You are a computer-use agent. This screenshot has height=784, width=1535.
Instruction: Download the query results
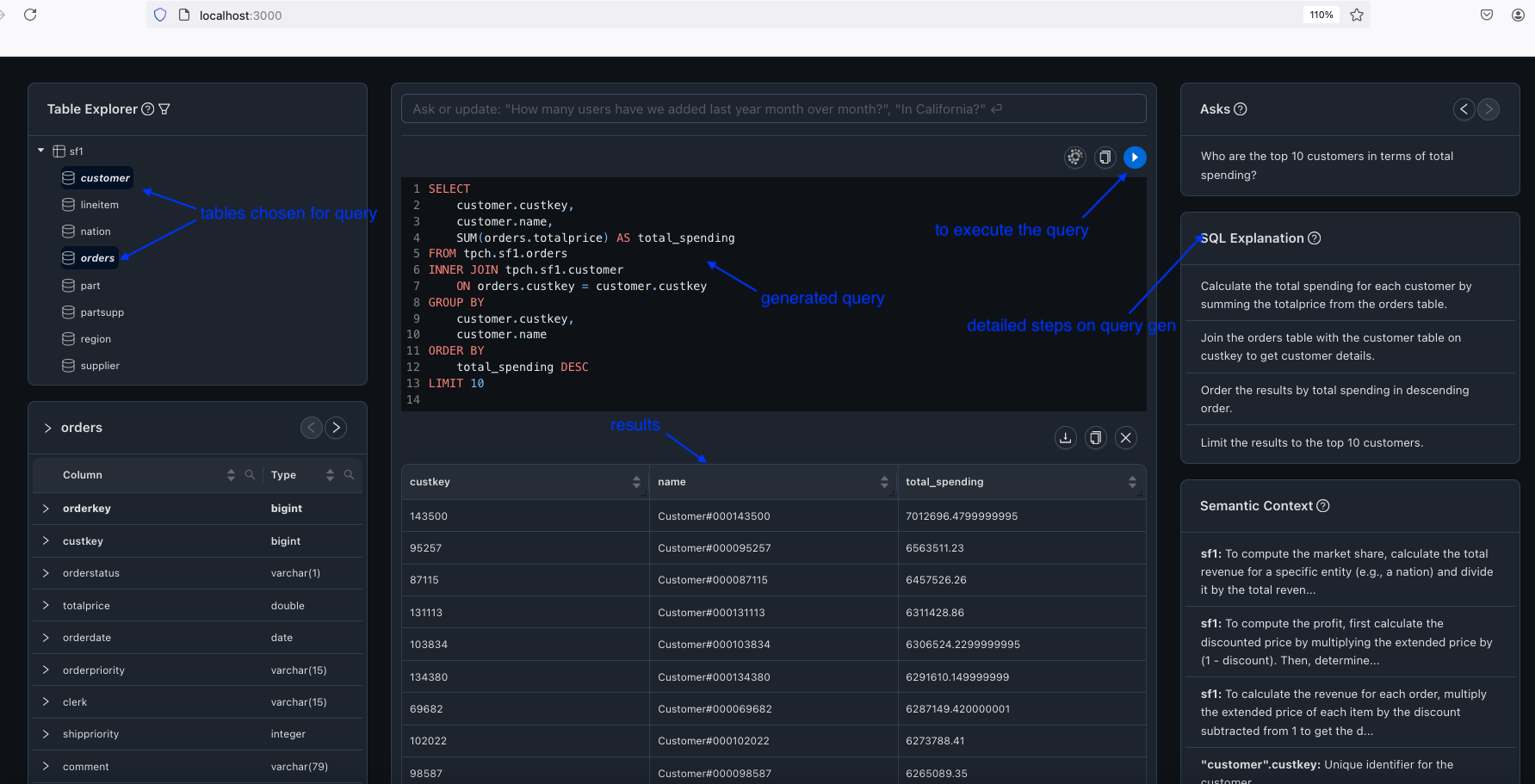tap(1066, 438)
